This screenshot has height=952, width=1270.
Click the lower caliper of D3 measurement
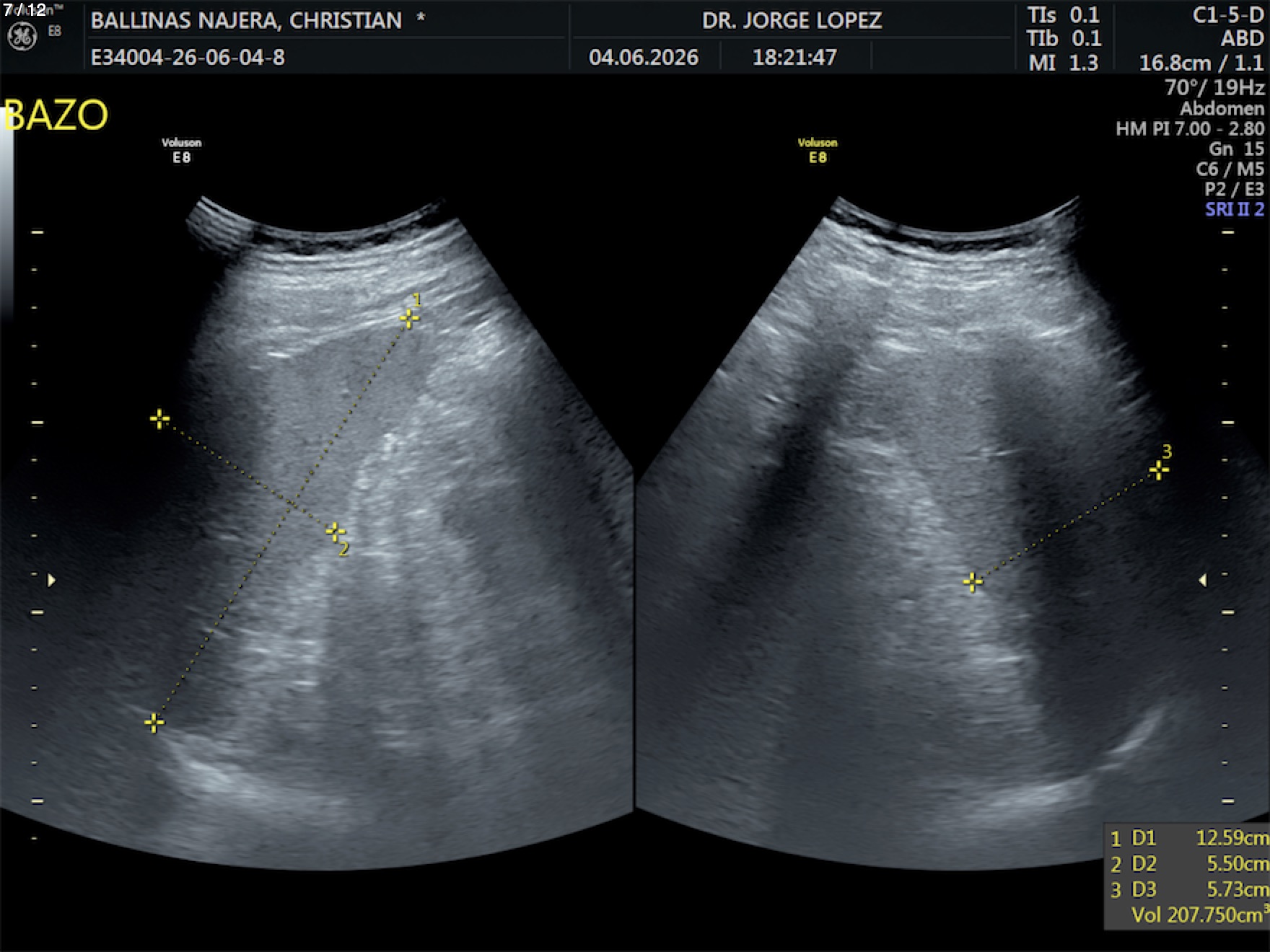tap(973, 582)
